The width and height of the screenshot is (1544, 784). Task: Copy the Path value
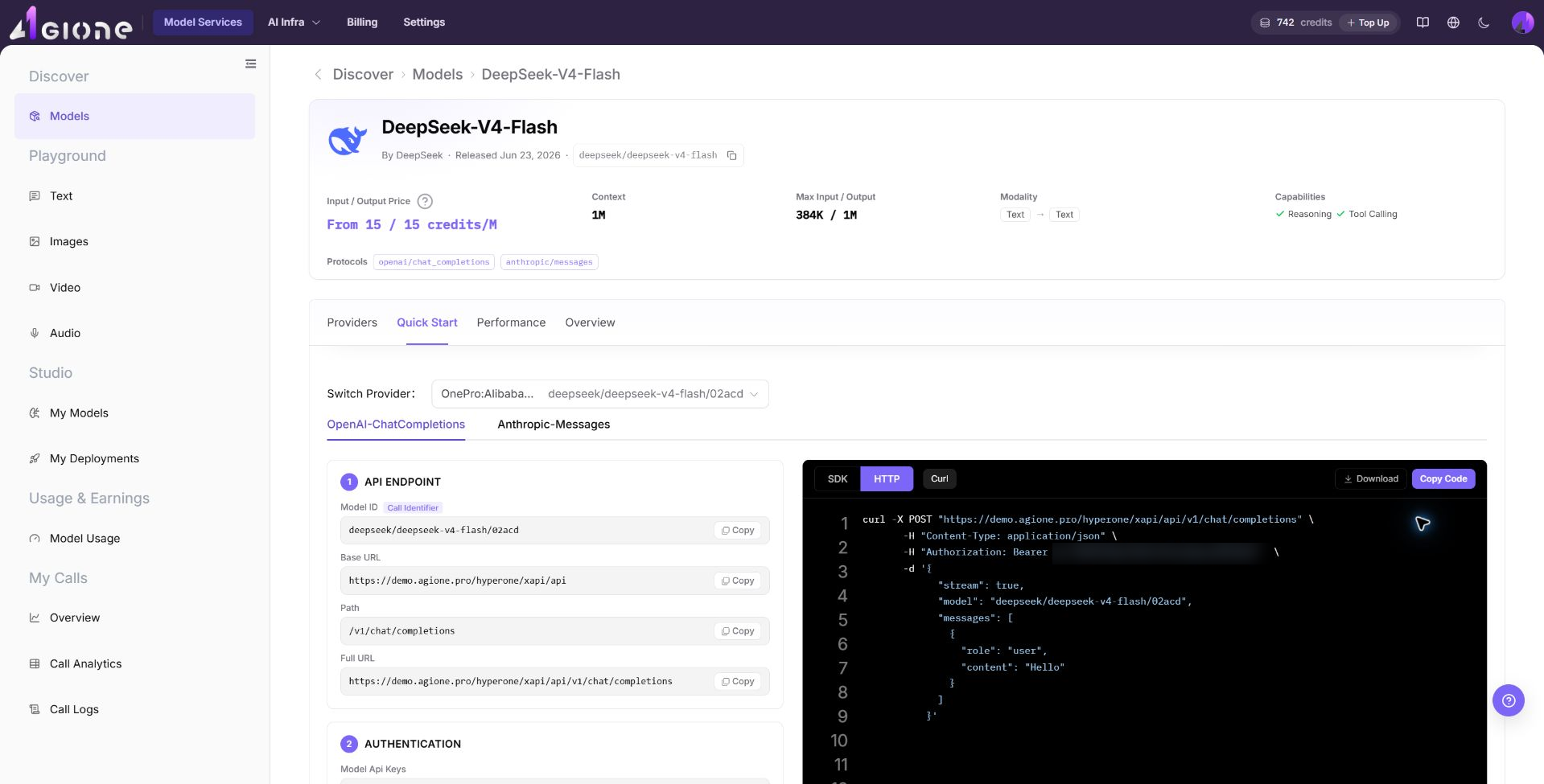point(738,631)
